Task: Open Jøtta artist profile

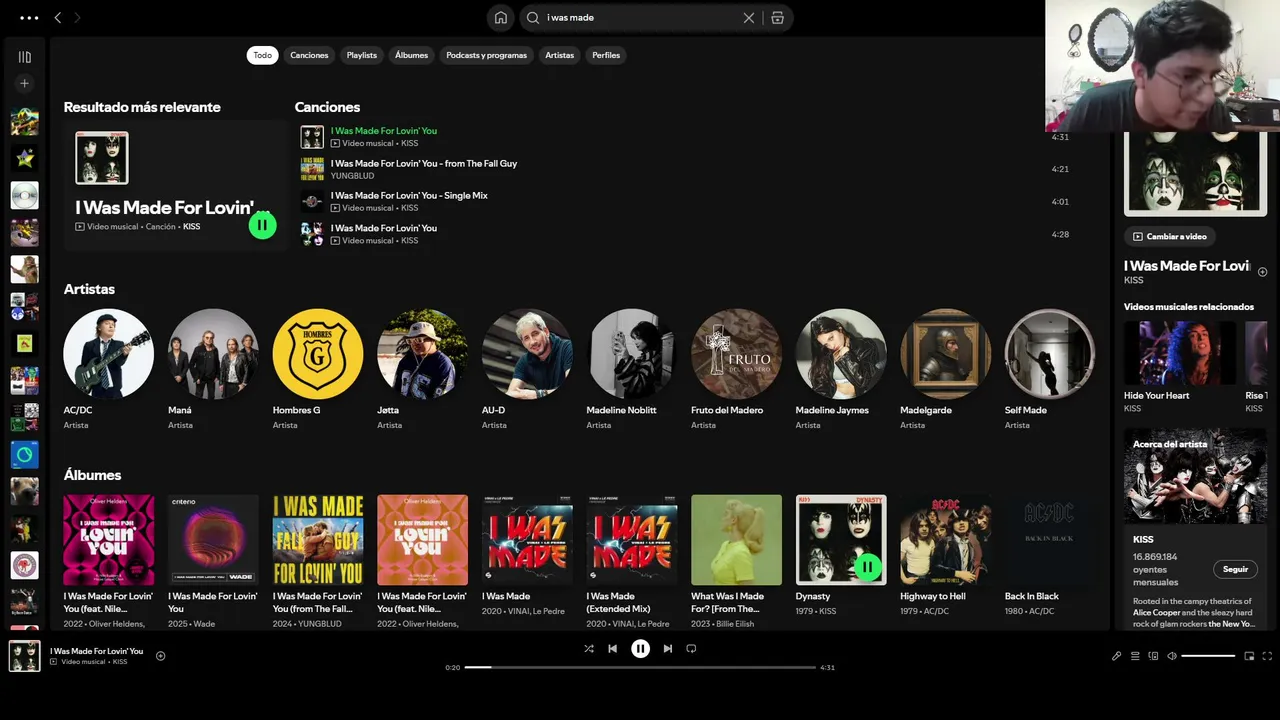Action: [x=422, y=354]
